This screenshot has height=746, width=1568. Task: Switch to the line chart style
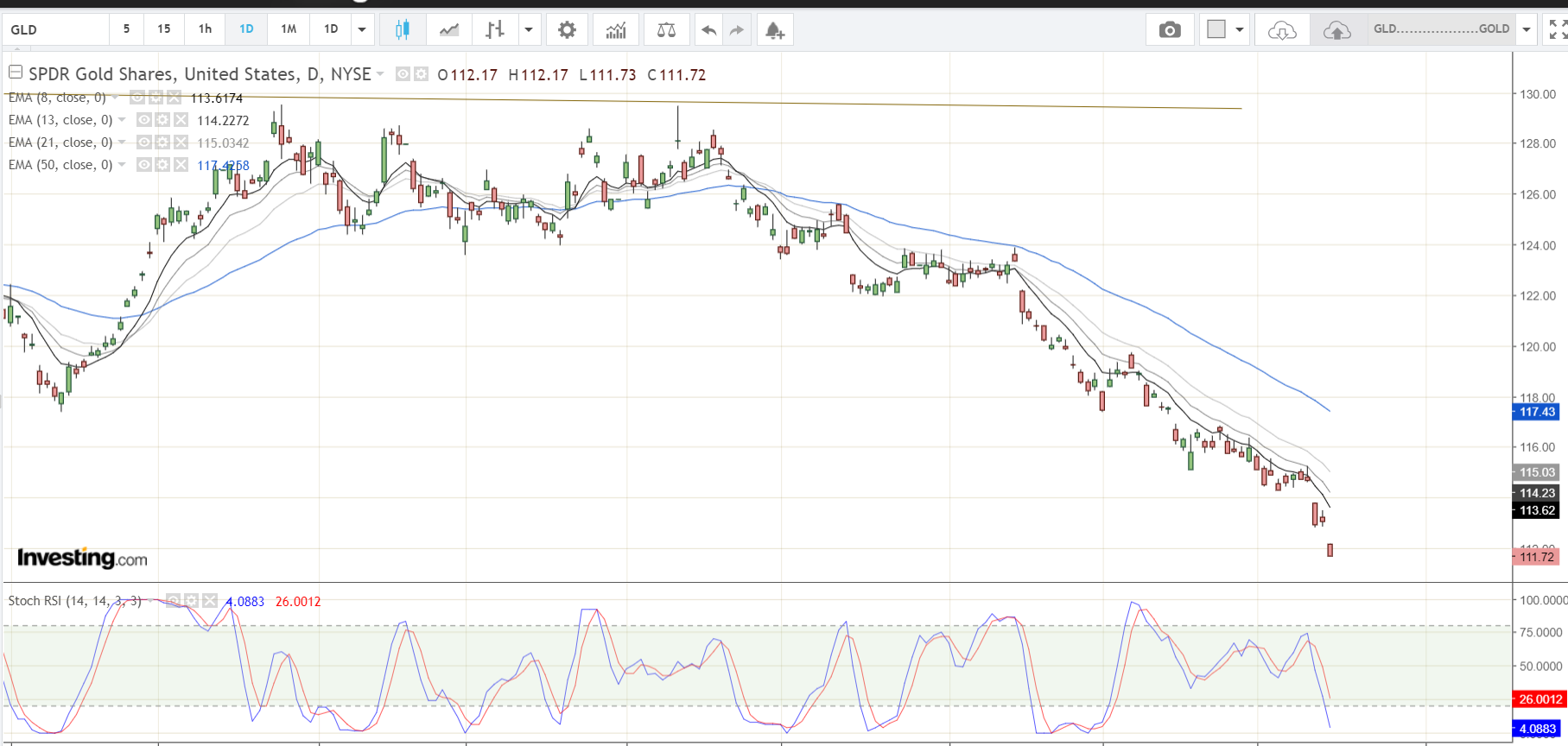tap(449, 29)
